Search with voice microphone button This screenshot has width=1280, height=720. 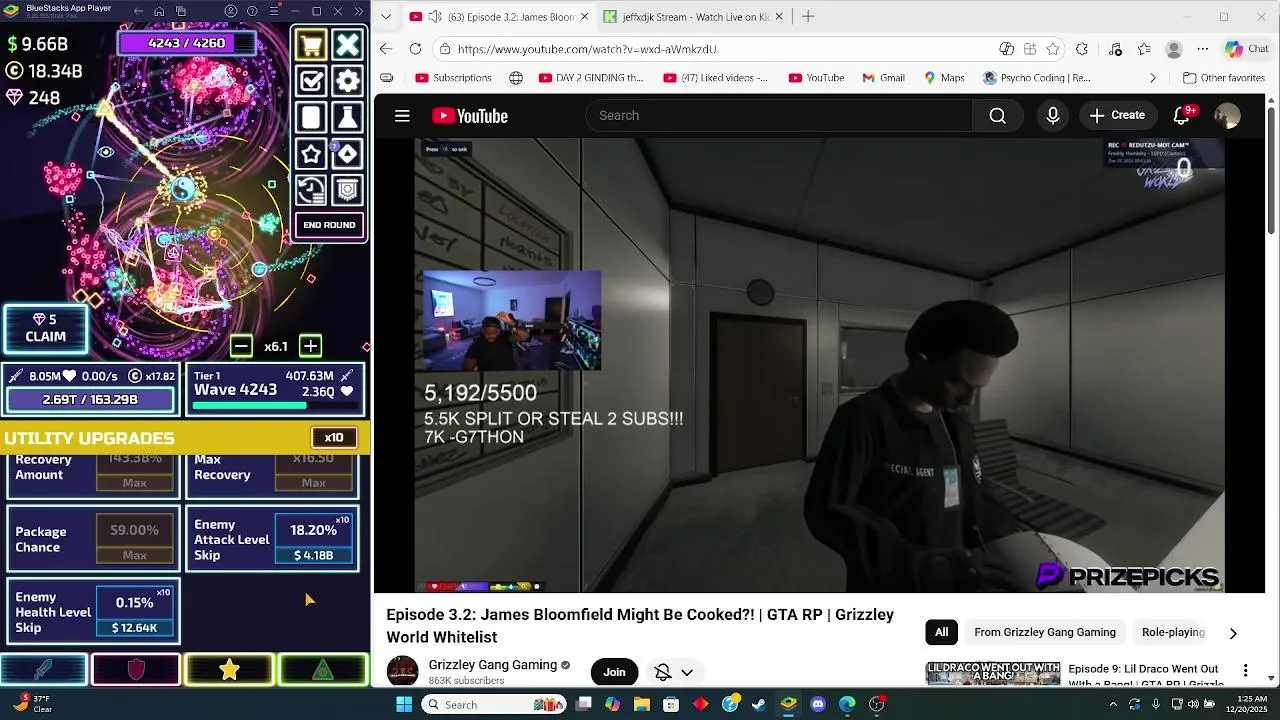pyautogui.click(x=1052, y=116)
